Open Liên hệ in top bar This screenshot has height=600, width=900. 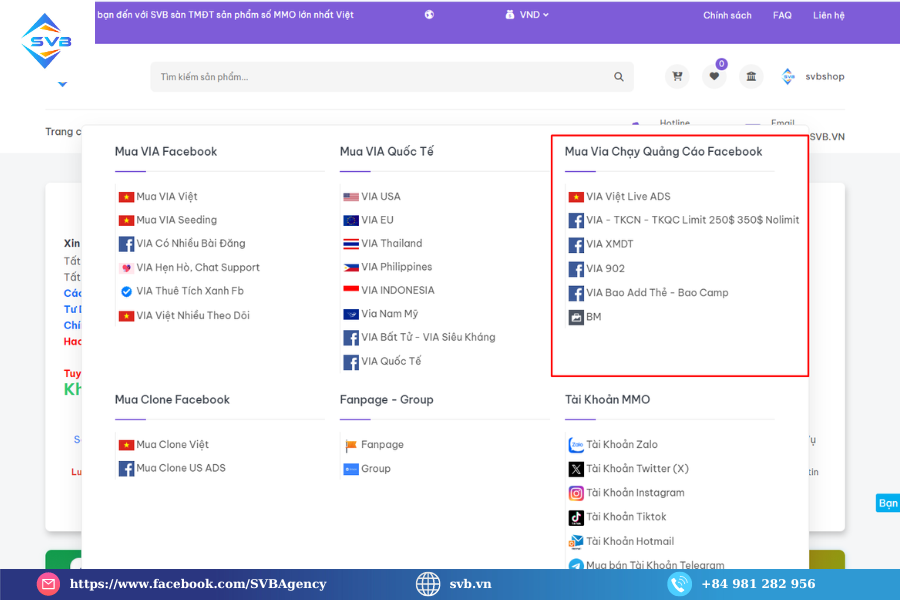[828, 16]
